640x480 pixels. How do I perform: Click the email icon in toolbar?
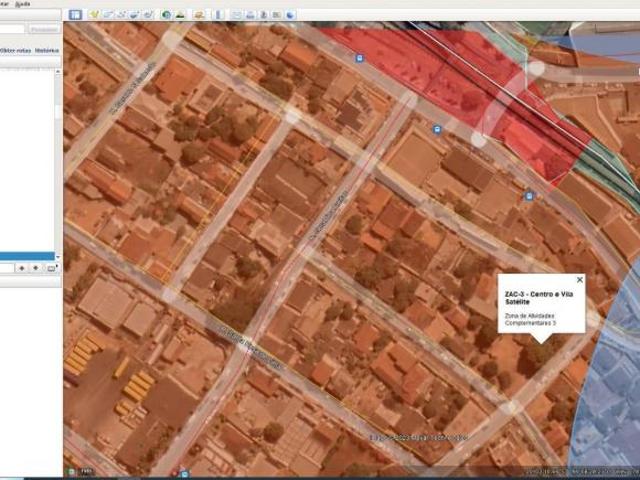pyautogui.click(x=236, y=15)
